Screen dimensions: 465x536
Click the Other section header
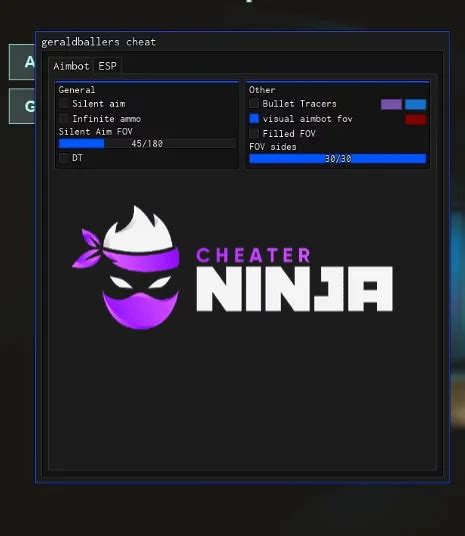coord(262,90)
